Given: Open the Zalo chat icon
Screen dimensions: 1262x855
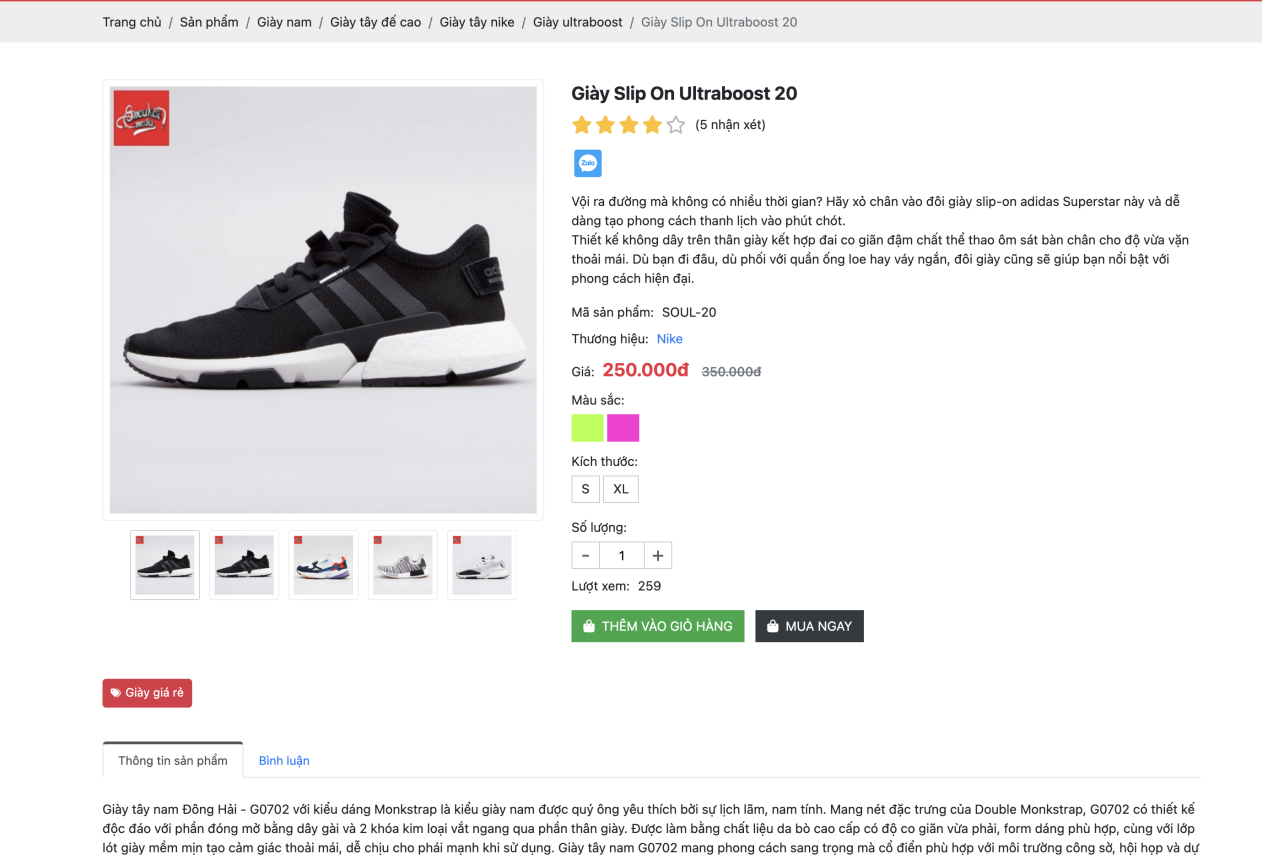Looking at the screenshot, I should (x=587, y=163).
